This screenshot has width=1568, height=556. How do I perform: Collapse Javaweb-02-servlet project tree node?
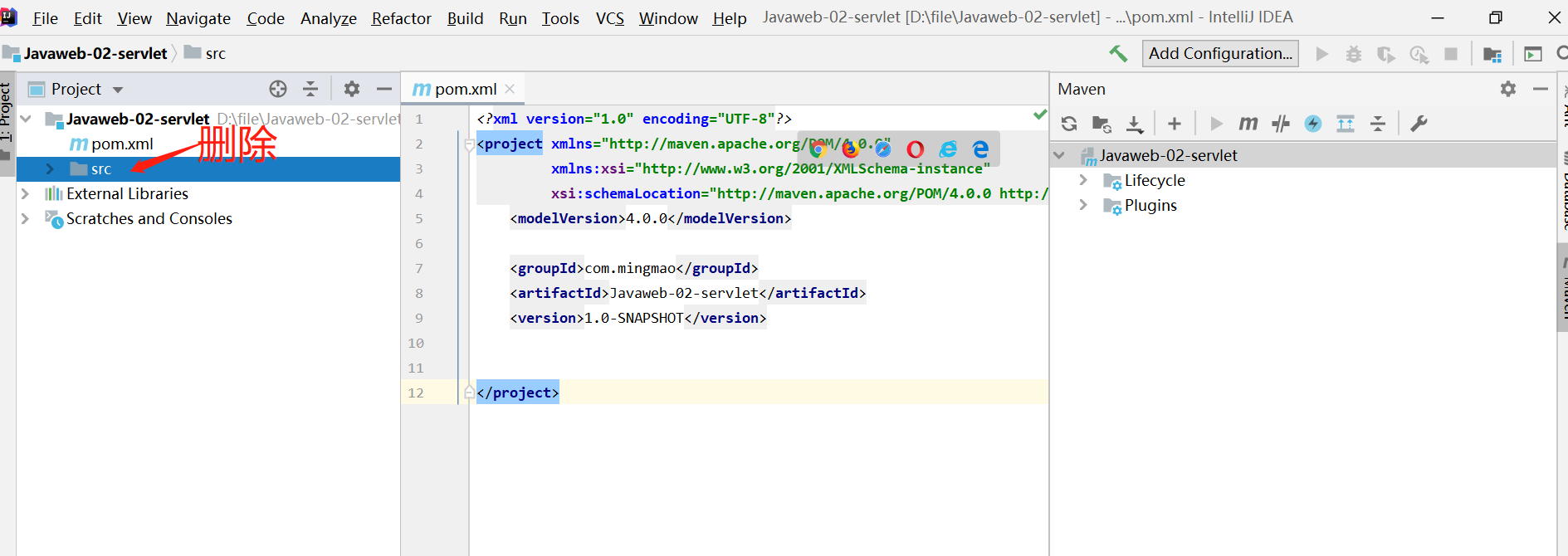[x=26, y=119]
